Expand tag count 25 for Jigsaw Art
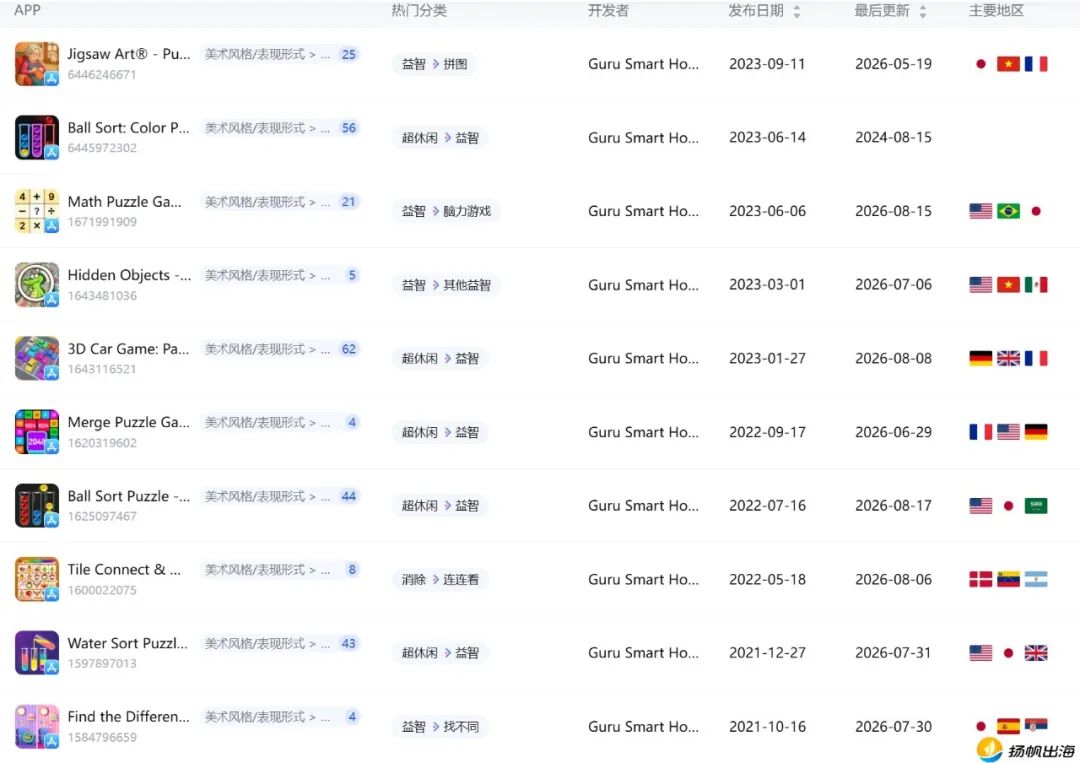The width and height of the screenshot is (1080, 763). pyautogui.click(x=349, y=54)
